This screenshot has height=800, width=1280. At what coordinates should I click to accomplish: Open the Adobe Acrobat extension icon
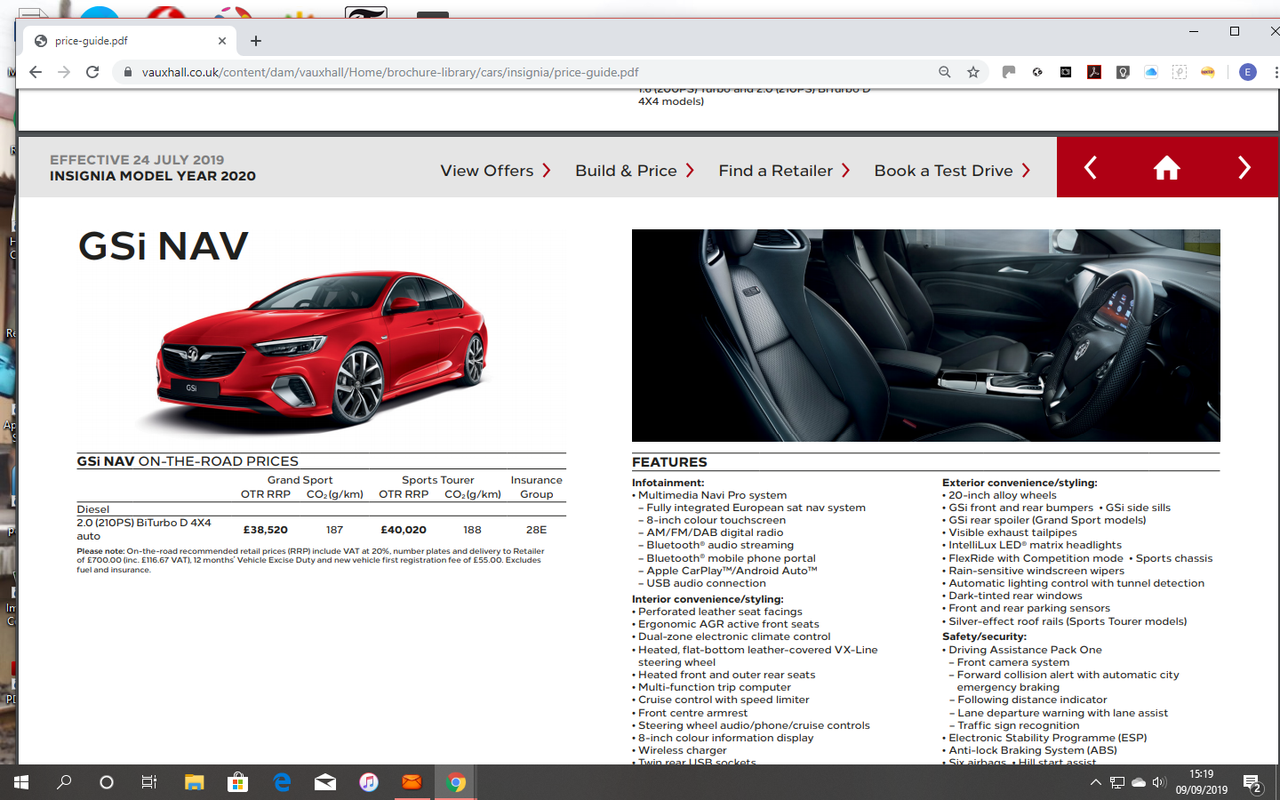pos(1094,72)
